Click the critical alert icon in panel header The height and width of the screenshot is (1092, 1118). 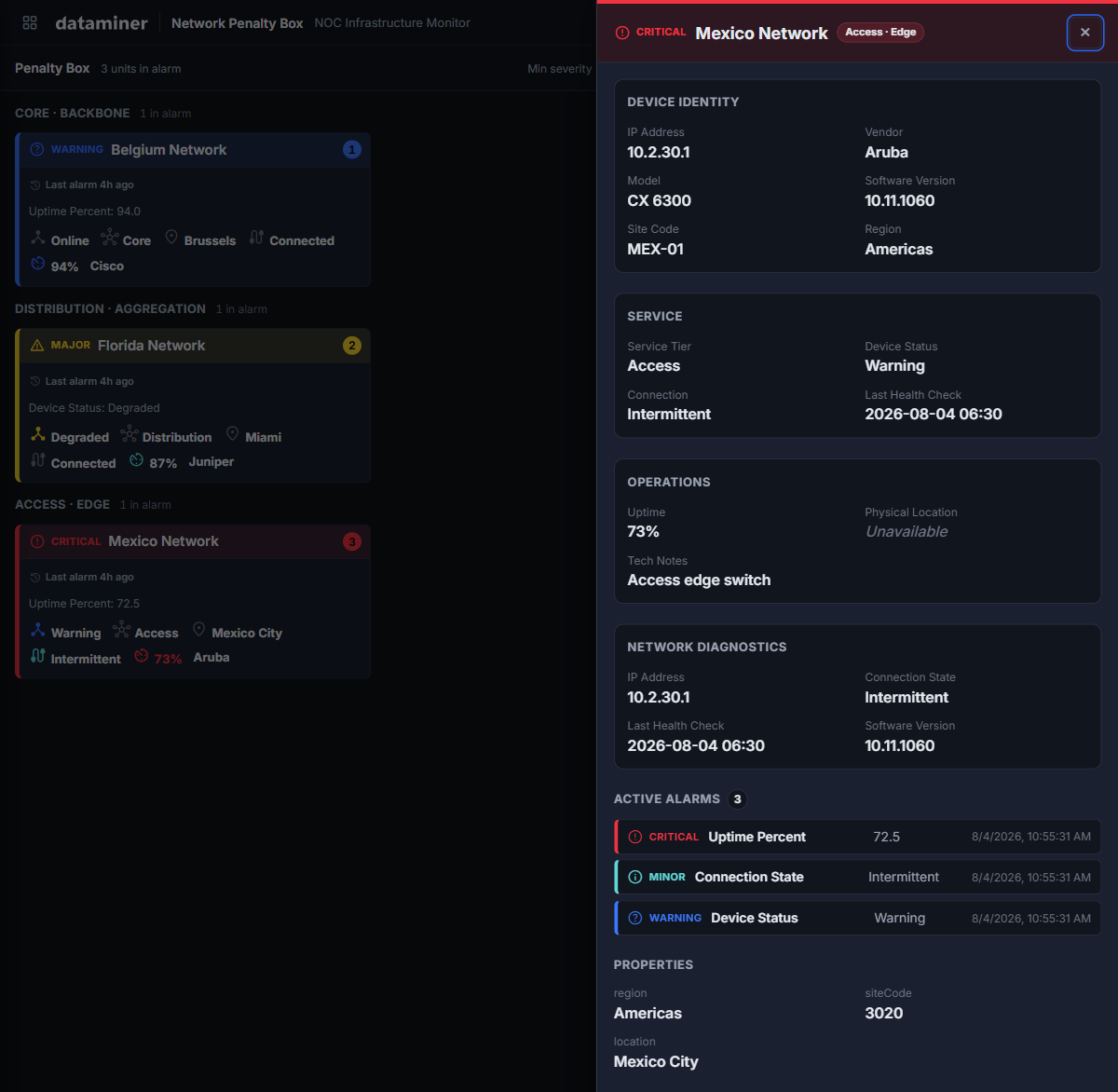tap(622, 33)
